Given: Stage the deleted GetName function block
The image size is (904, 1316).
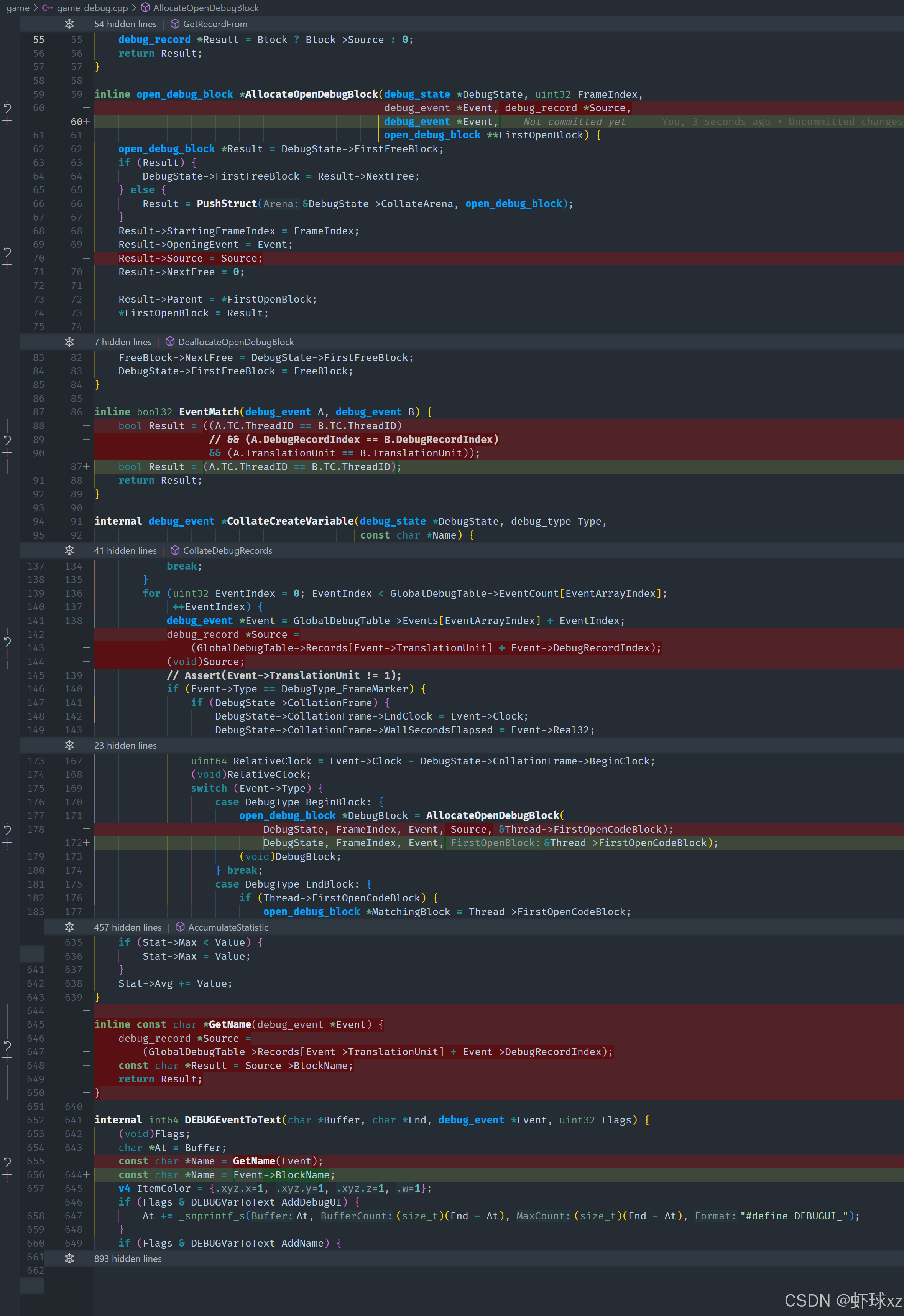Looking at the screenshot, I should point(7,1059).
